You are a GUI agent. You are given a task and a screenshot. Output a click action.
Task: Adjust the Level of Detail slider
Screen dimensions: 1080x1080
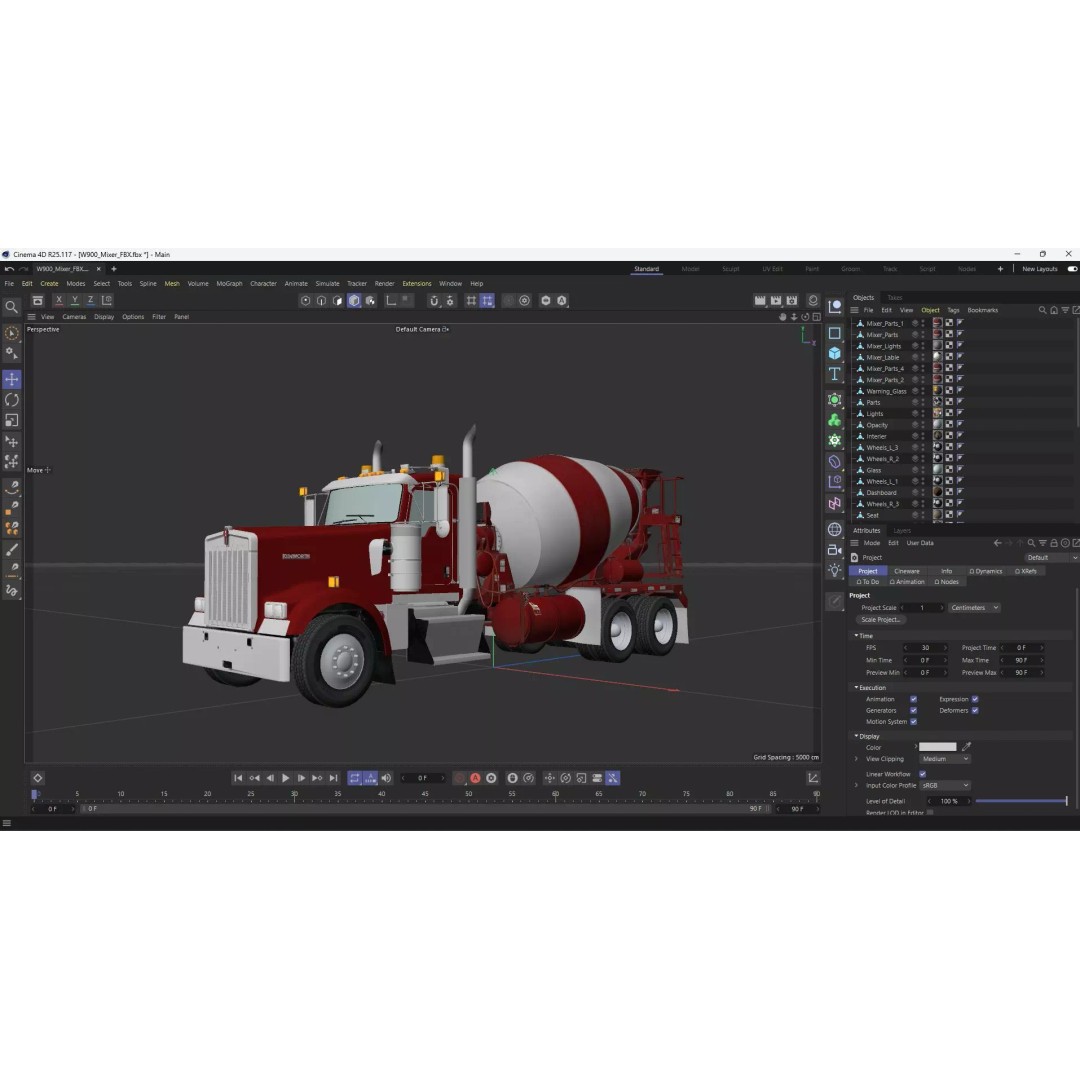coord(1021,800)
